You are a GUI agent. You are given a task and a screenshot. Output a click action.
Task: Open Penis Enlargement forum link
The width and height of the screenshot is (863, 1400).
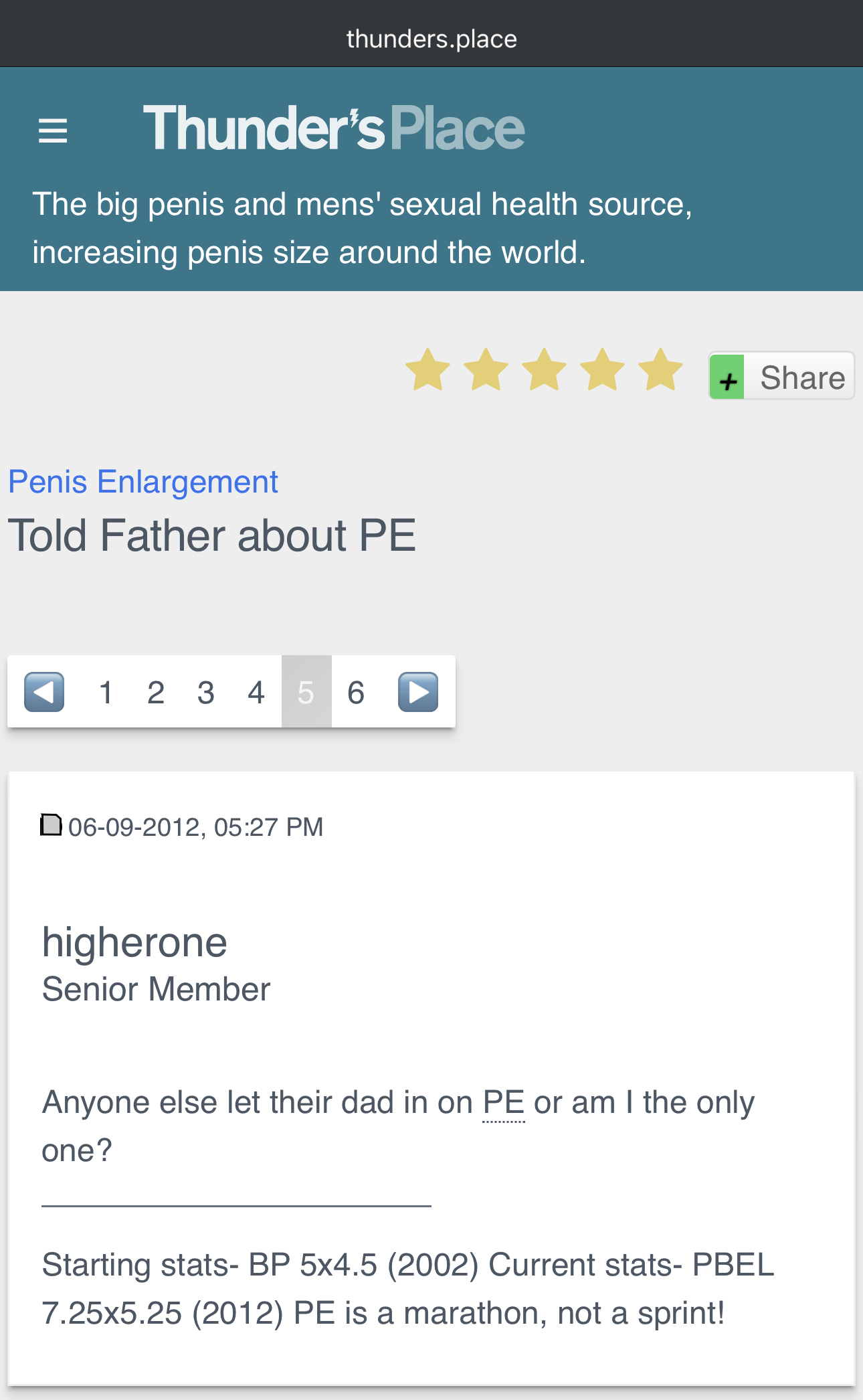[x=143, y=482]
